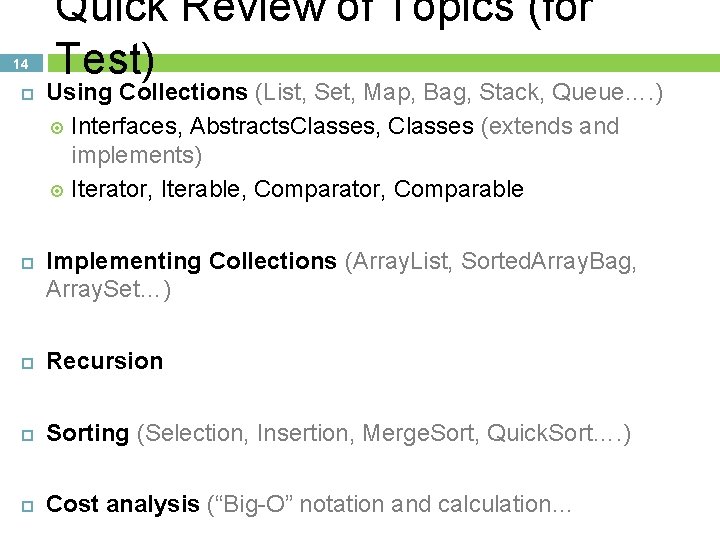
Task: Click the bold 'Using Collections' heading
Action: coord(147,93)
